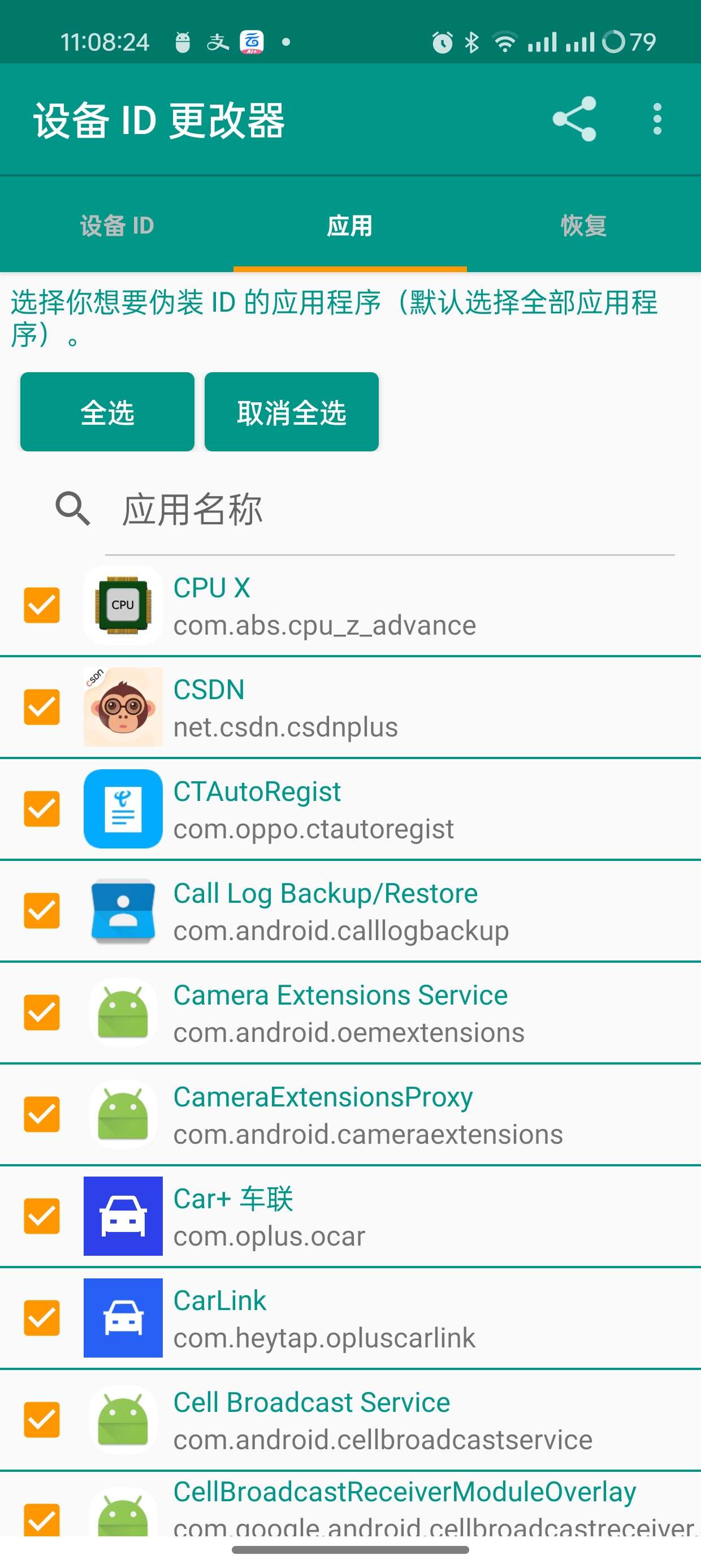Switch to the 设备 ID tab
Screen dimensions: 701x1568
pyautogui.click(x=117, y=225)
